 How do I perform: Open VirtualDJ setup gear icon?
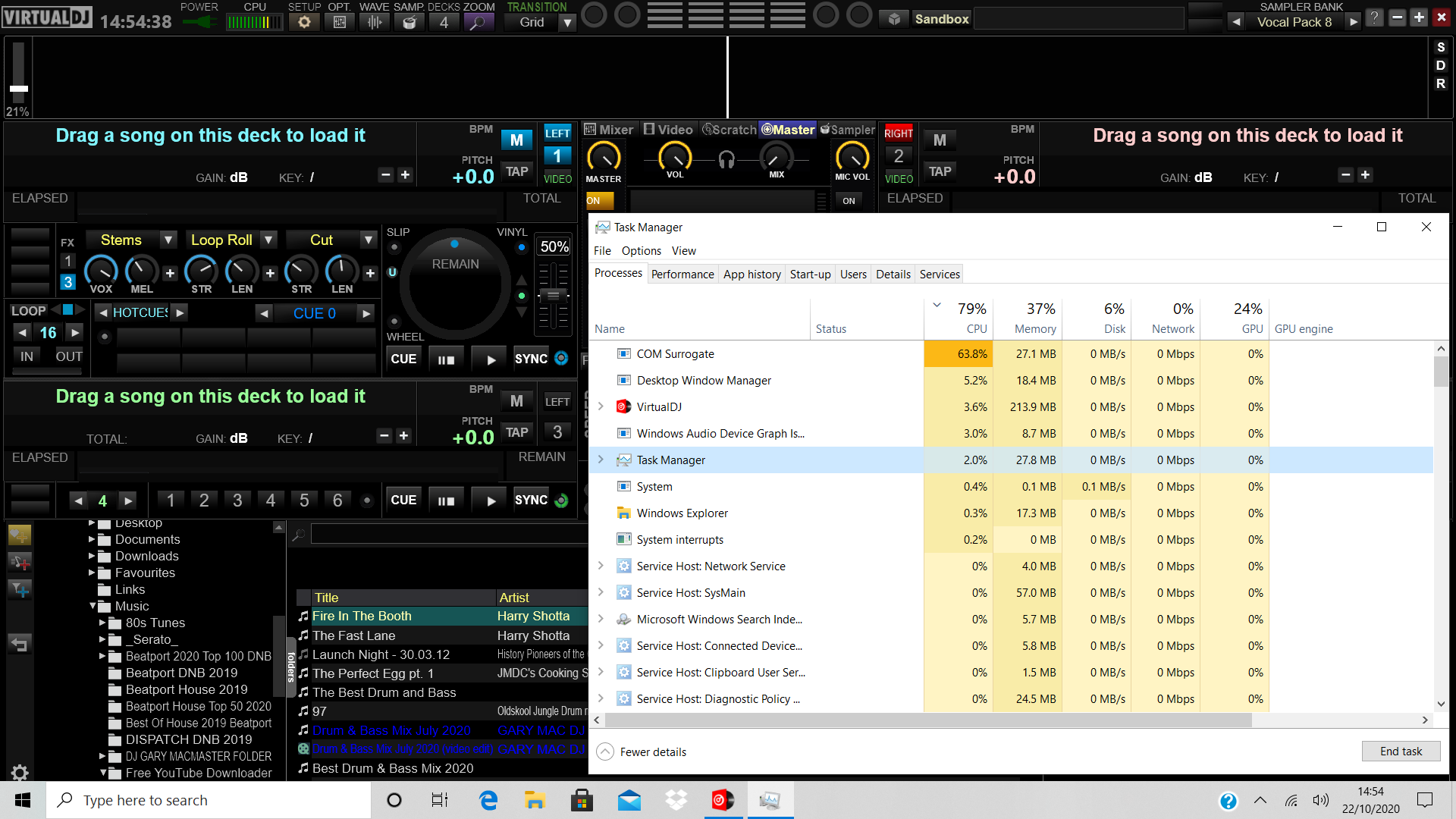tap(304, 22)
